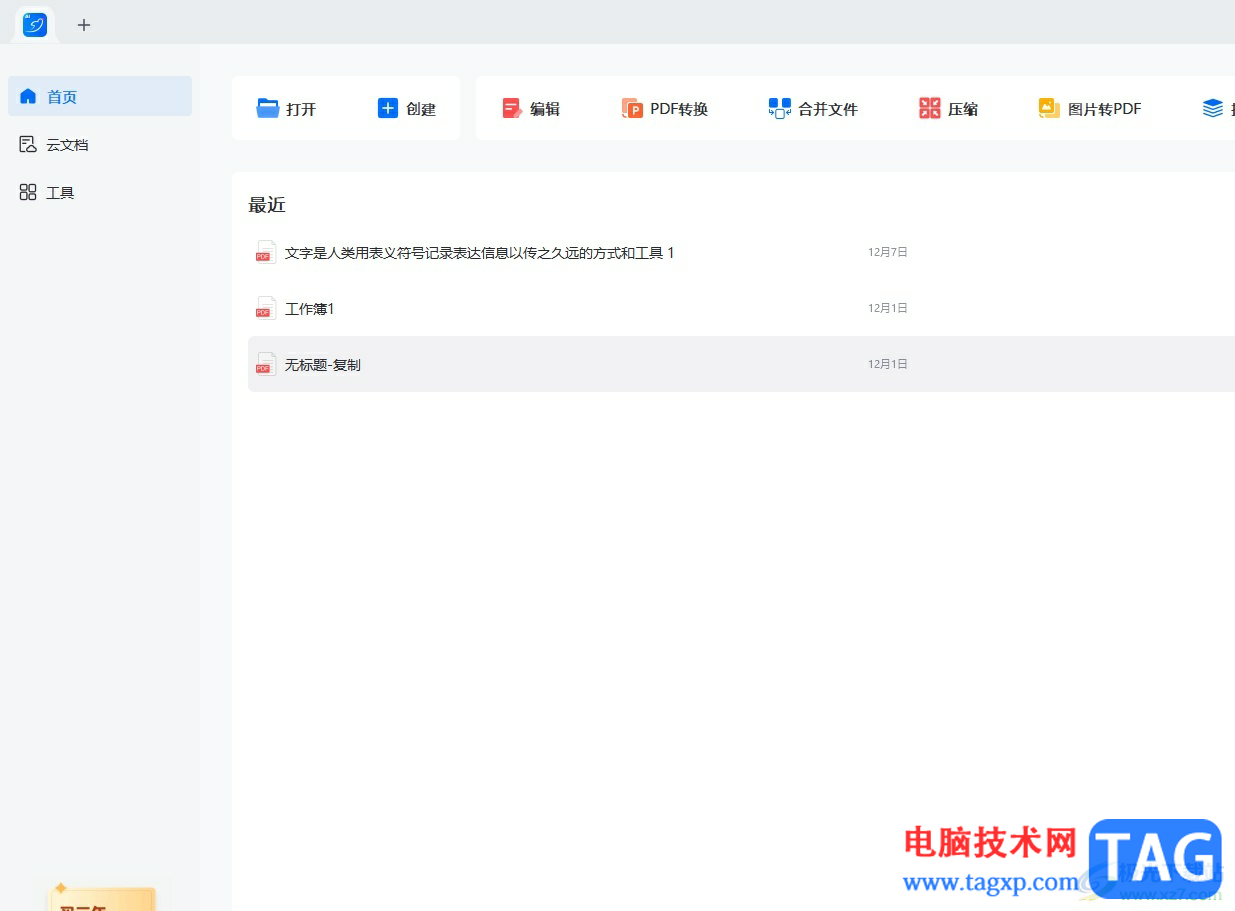1235x911 pixels.
Task: Click the 合并文件 tool label
Action: coord(828,109)
